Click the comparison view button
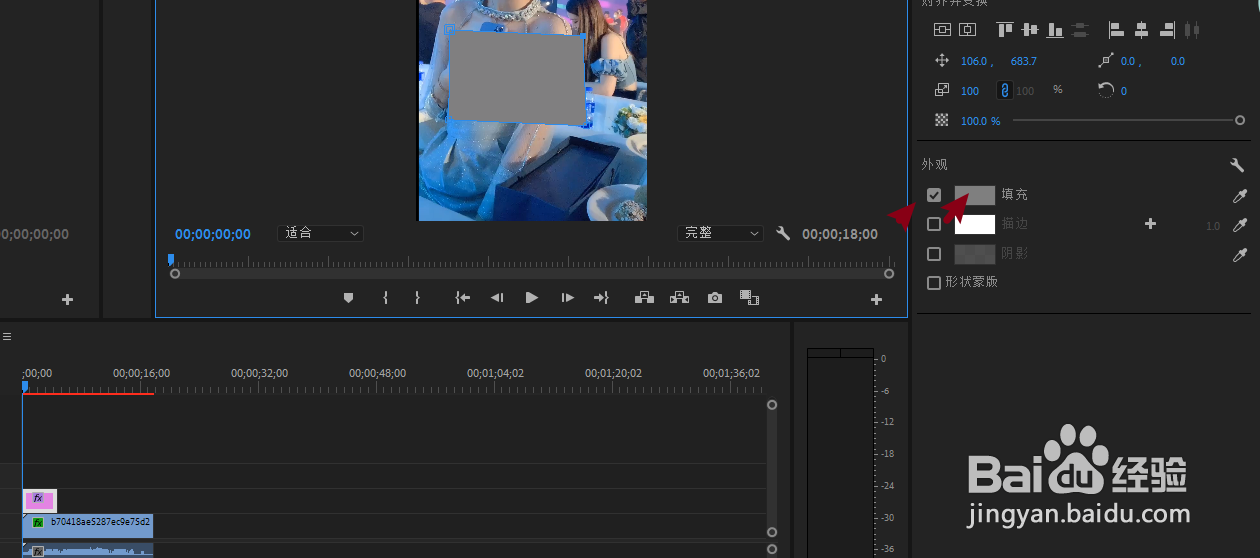 coord(748,297)
